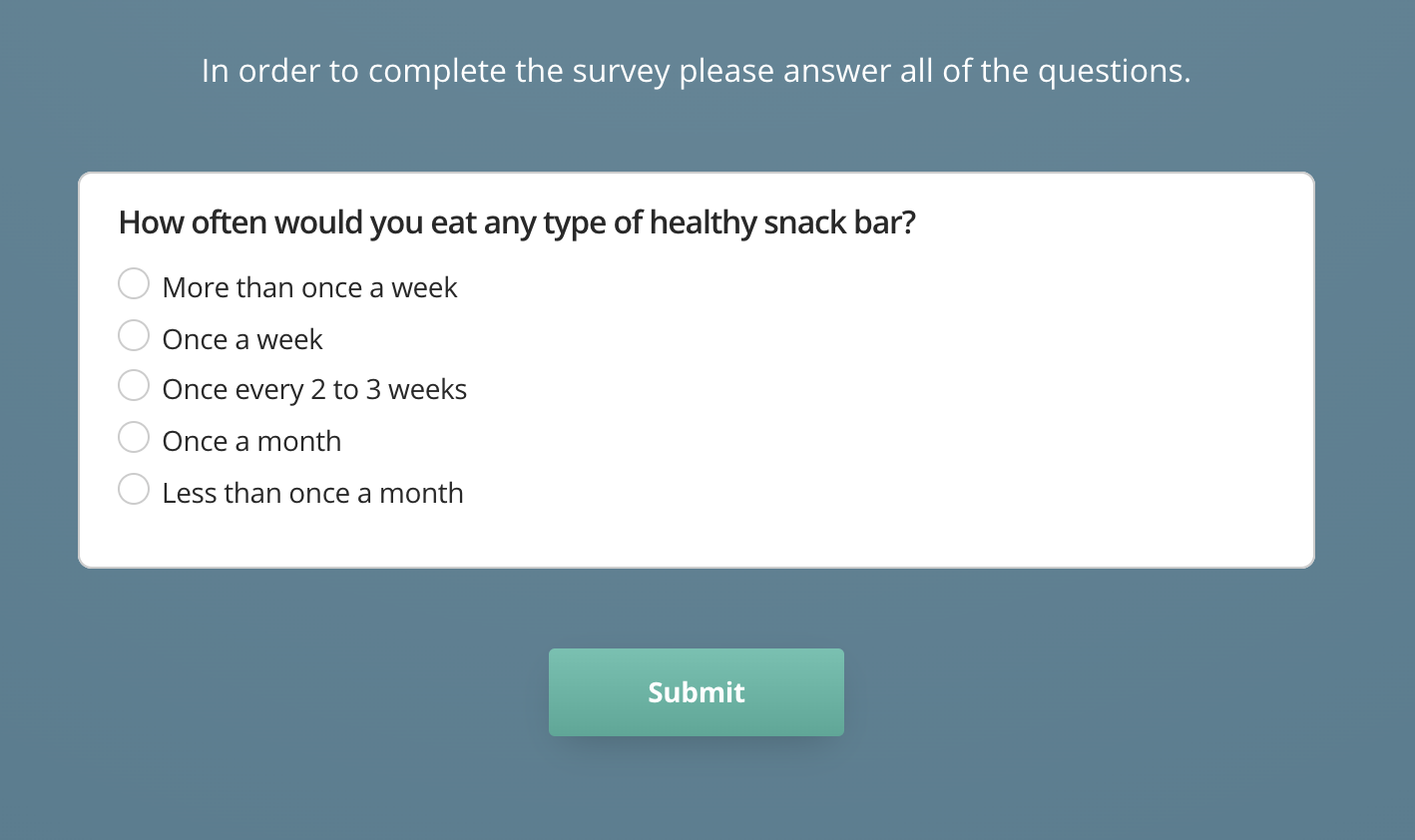This screenshot has width=1415, height=840.
Task: Click the word "Submit" on the button
Action: point(697,692)
